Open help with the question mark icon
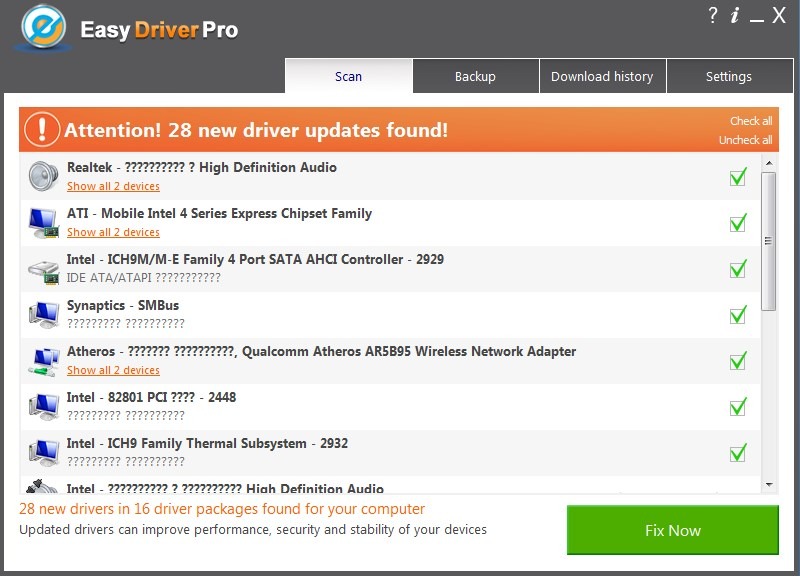This screenshot has width=800, height=576. 713,15
